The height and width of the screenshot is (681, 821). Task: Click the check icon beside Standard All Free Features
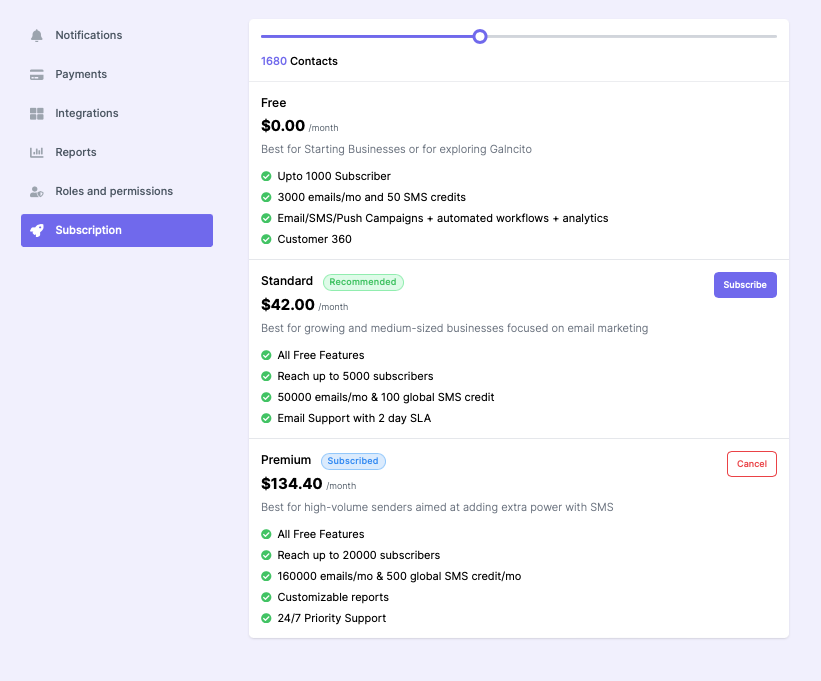[x=266, y=355]
